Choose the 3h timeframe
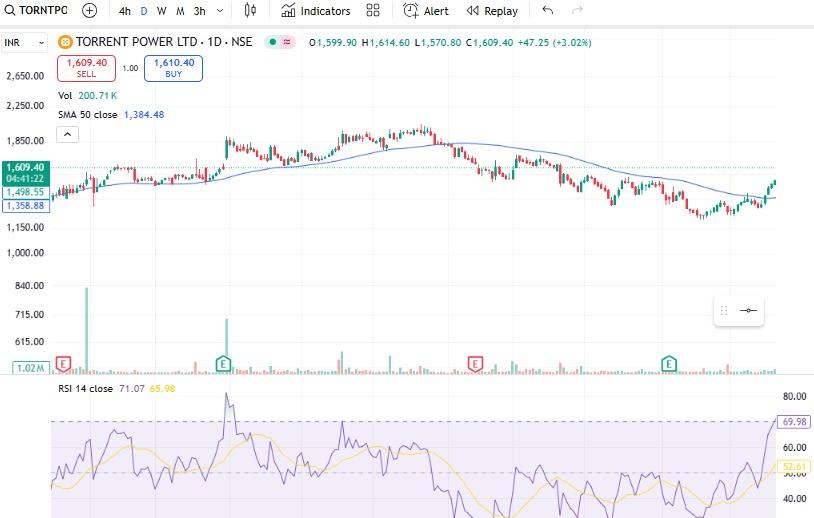This screenshot has width=814, height=518. point(200,11)
